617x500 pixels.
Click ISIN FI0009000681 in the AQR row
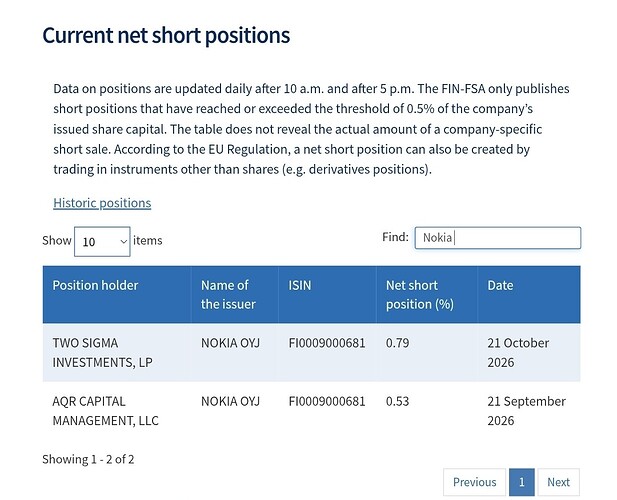point(327,401)
